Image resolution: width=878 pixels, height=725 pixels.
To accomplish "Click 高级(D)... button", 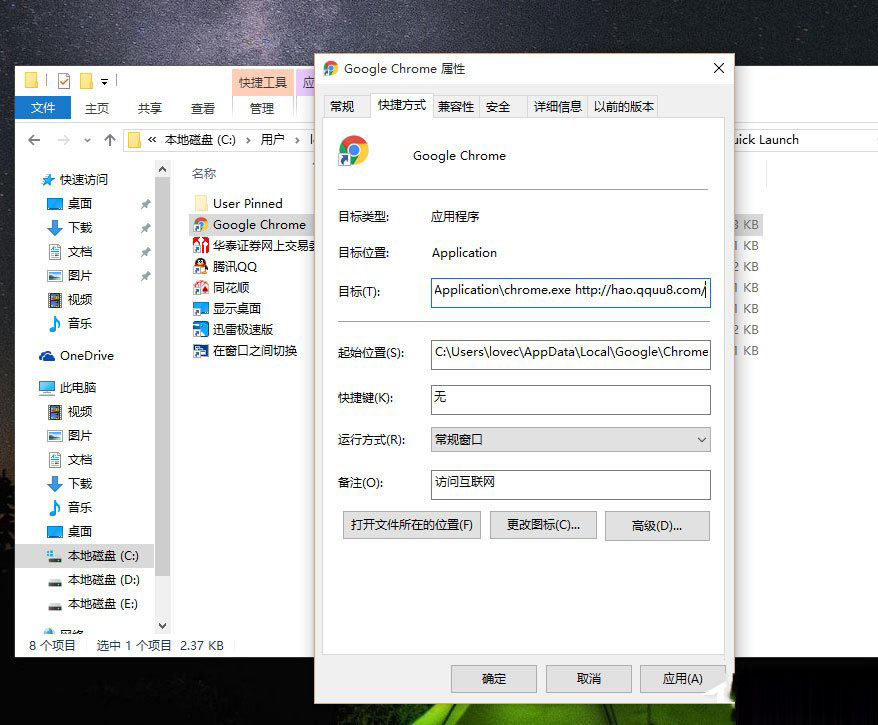I will click(657, 526).
